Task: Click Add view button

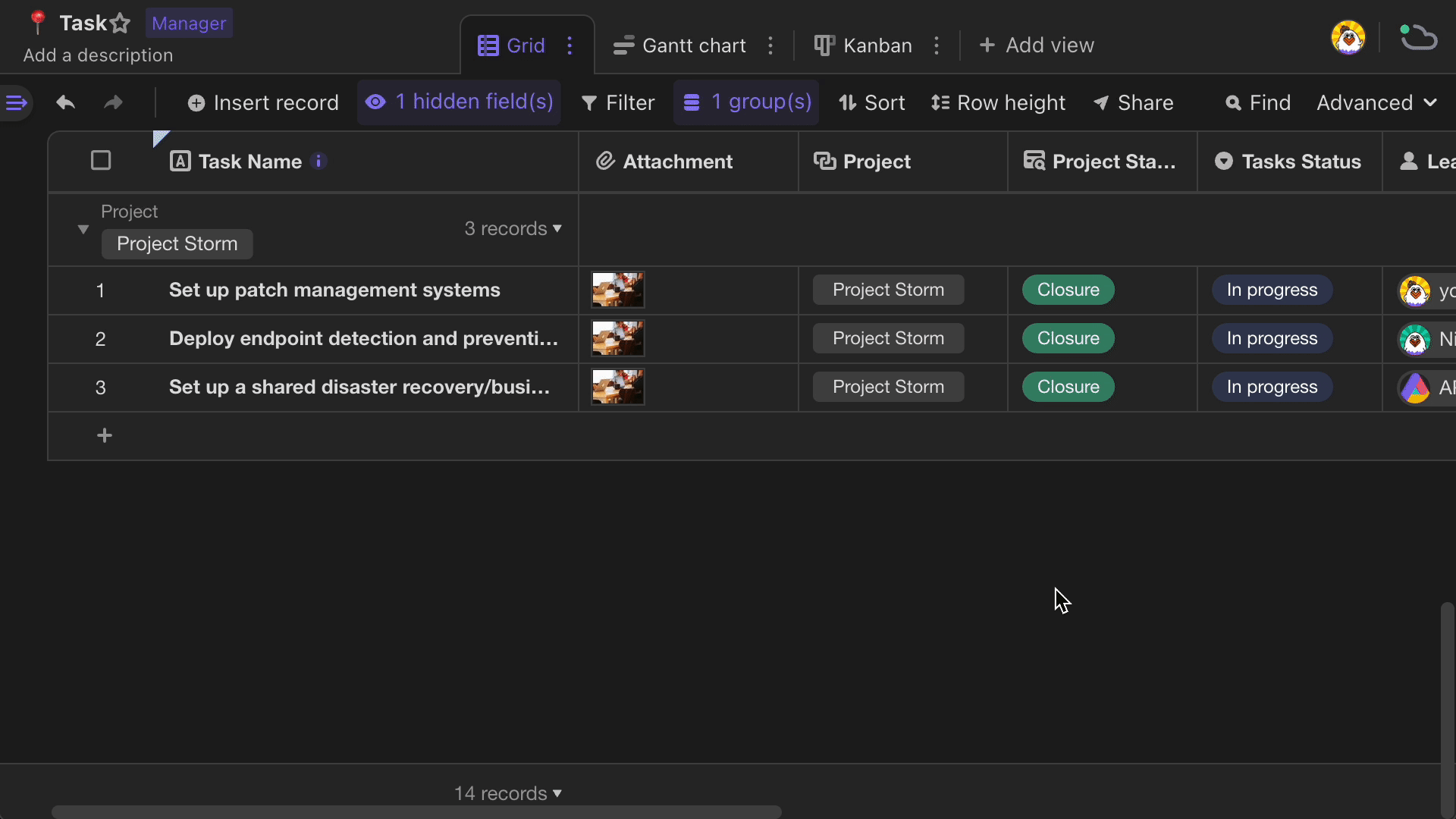Action: click(1037, 45)
